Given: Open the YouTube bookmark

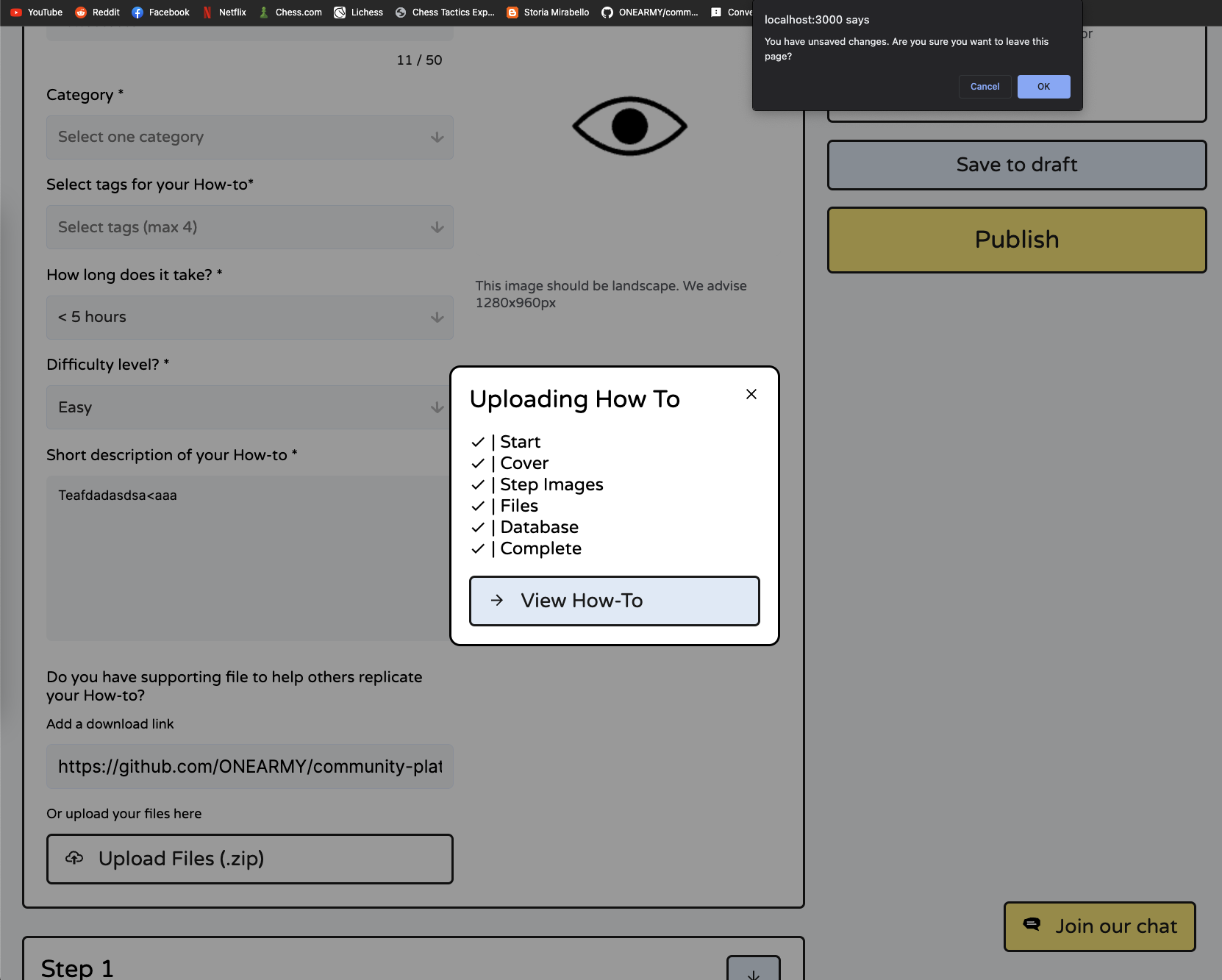Looking at the screenshot, I should click(x=36, y=12).
